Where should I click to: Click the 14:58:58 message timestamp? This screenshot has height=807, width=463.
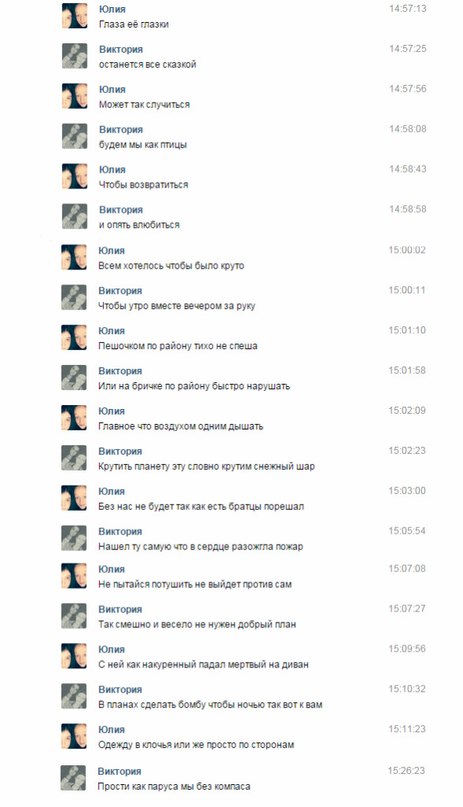pyautogui.click(x=407, y=209)
